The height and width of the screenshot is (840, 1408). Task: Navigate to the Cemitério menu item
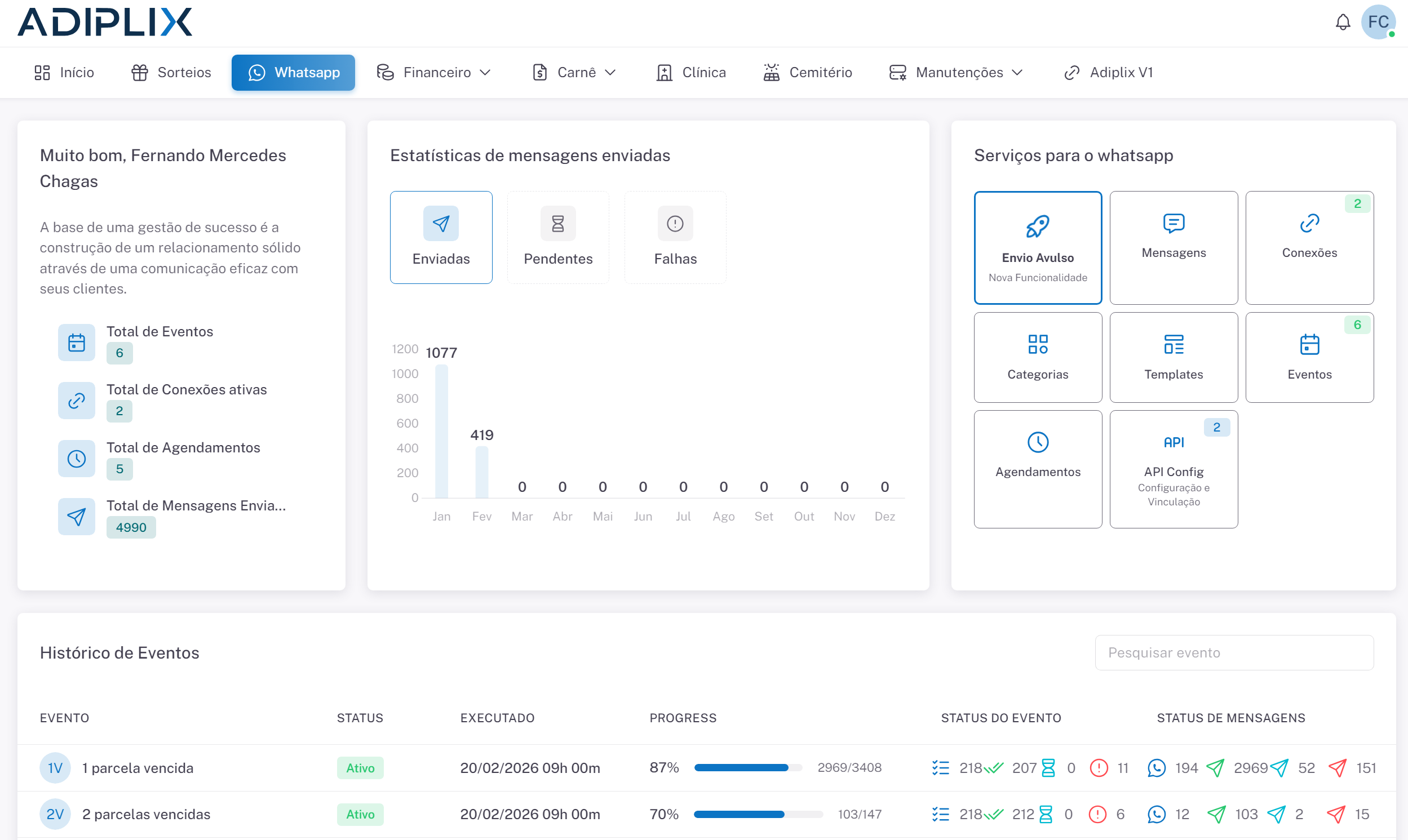click(x=807, y=73)
